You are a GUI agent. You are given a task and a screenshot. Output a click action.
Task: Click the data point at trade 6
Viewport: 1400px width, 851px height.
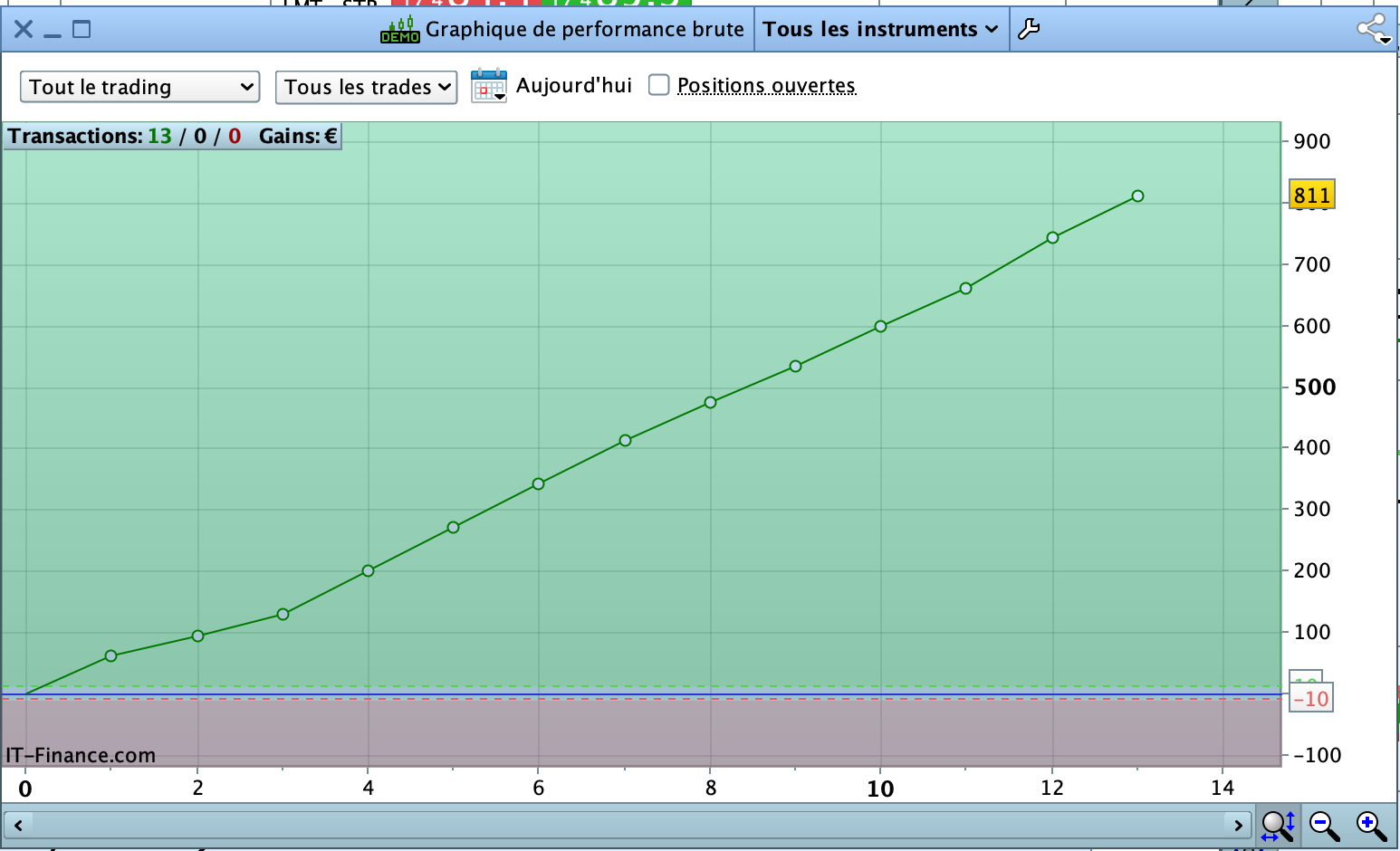coord(538,483)
